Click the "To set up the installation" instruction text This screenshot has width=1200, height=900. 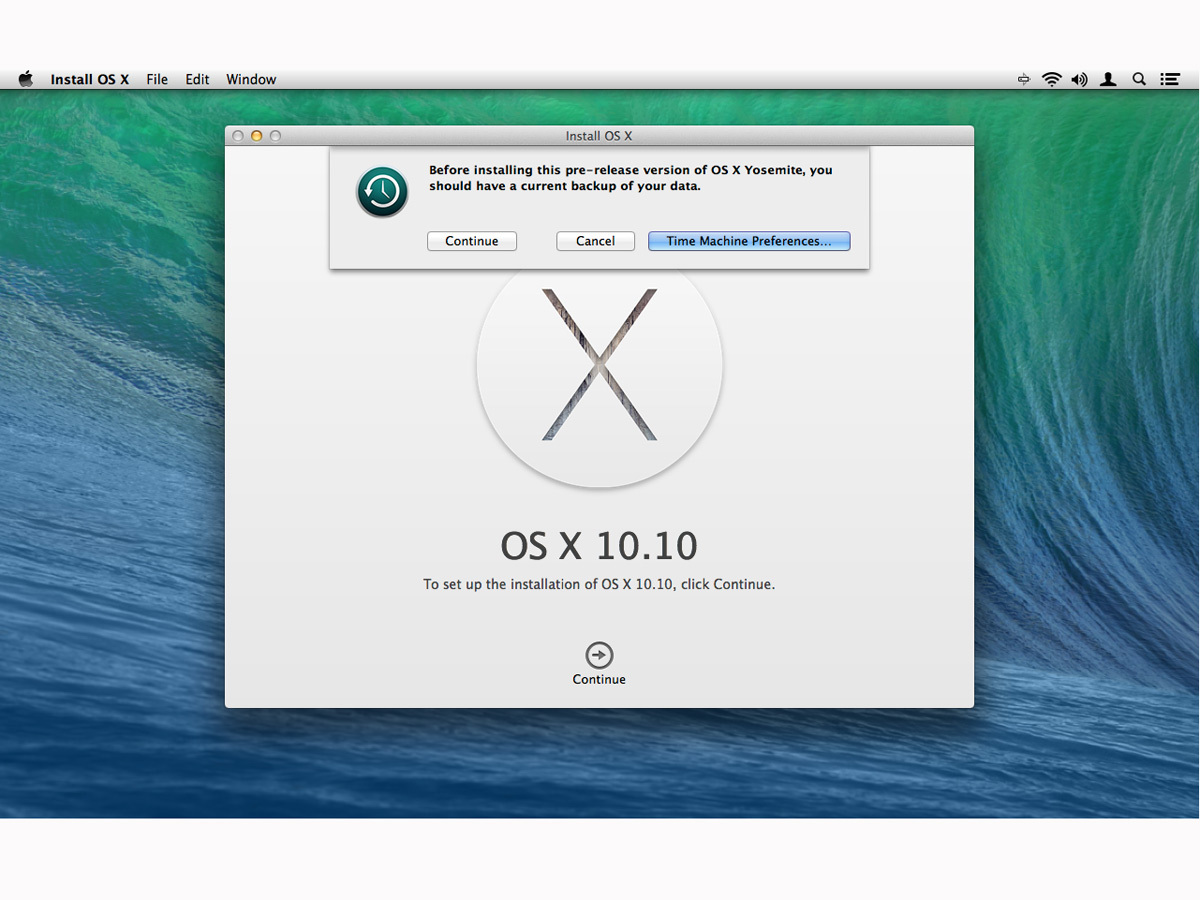tap(599, 584)
